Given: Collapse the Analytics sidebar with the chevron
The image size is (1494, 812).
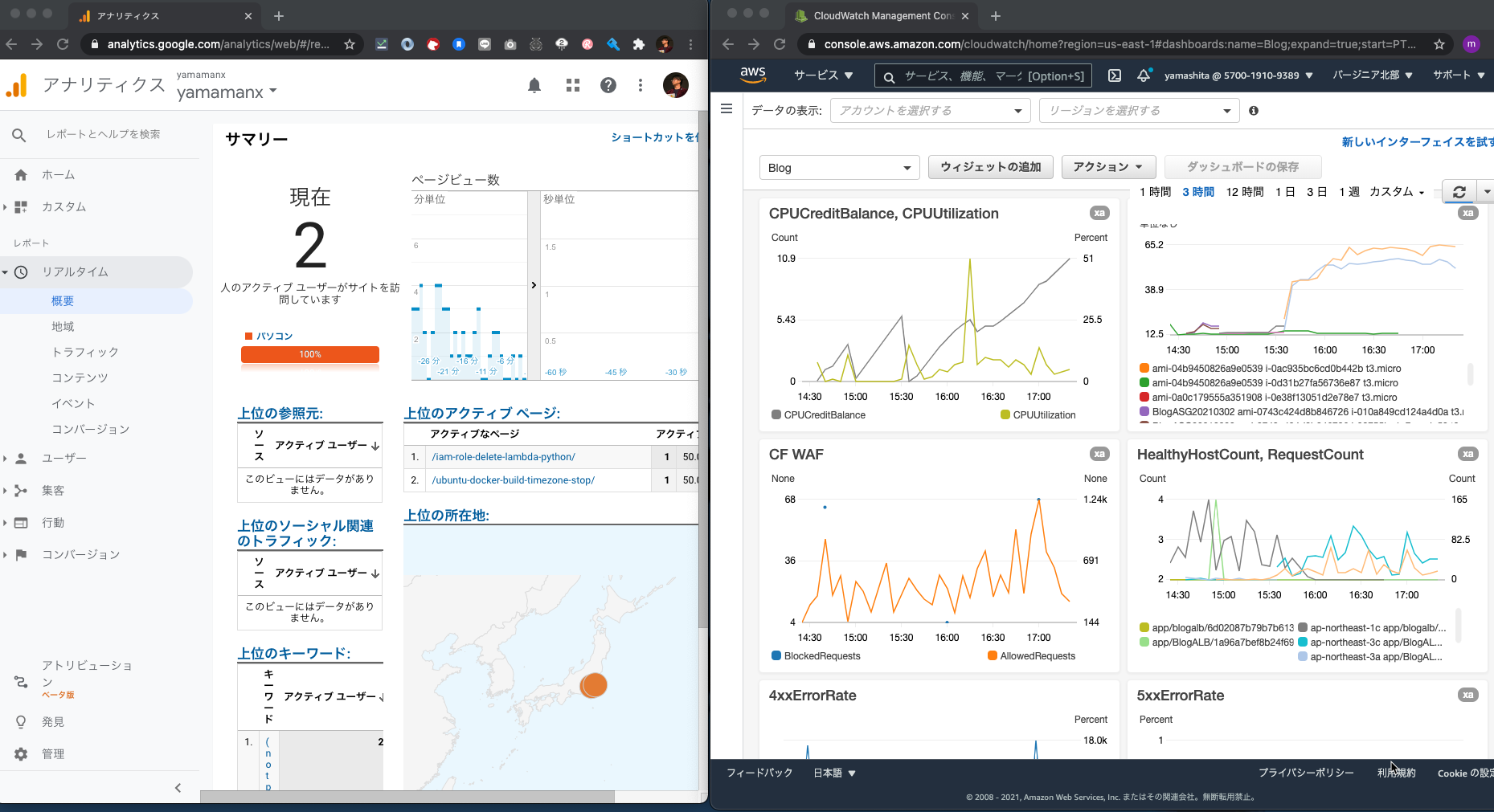Looking at the screenshot, I should [178, 788].
